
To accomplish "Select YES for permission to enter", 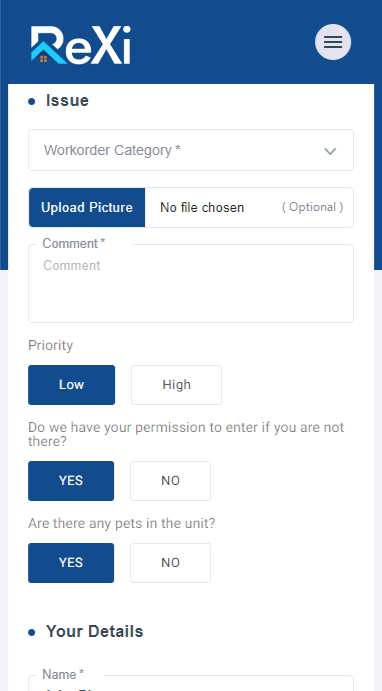I will (x=71, y=481).
